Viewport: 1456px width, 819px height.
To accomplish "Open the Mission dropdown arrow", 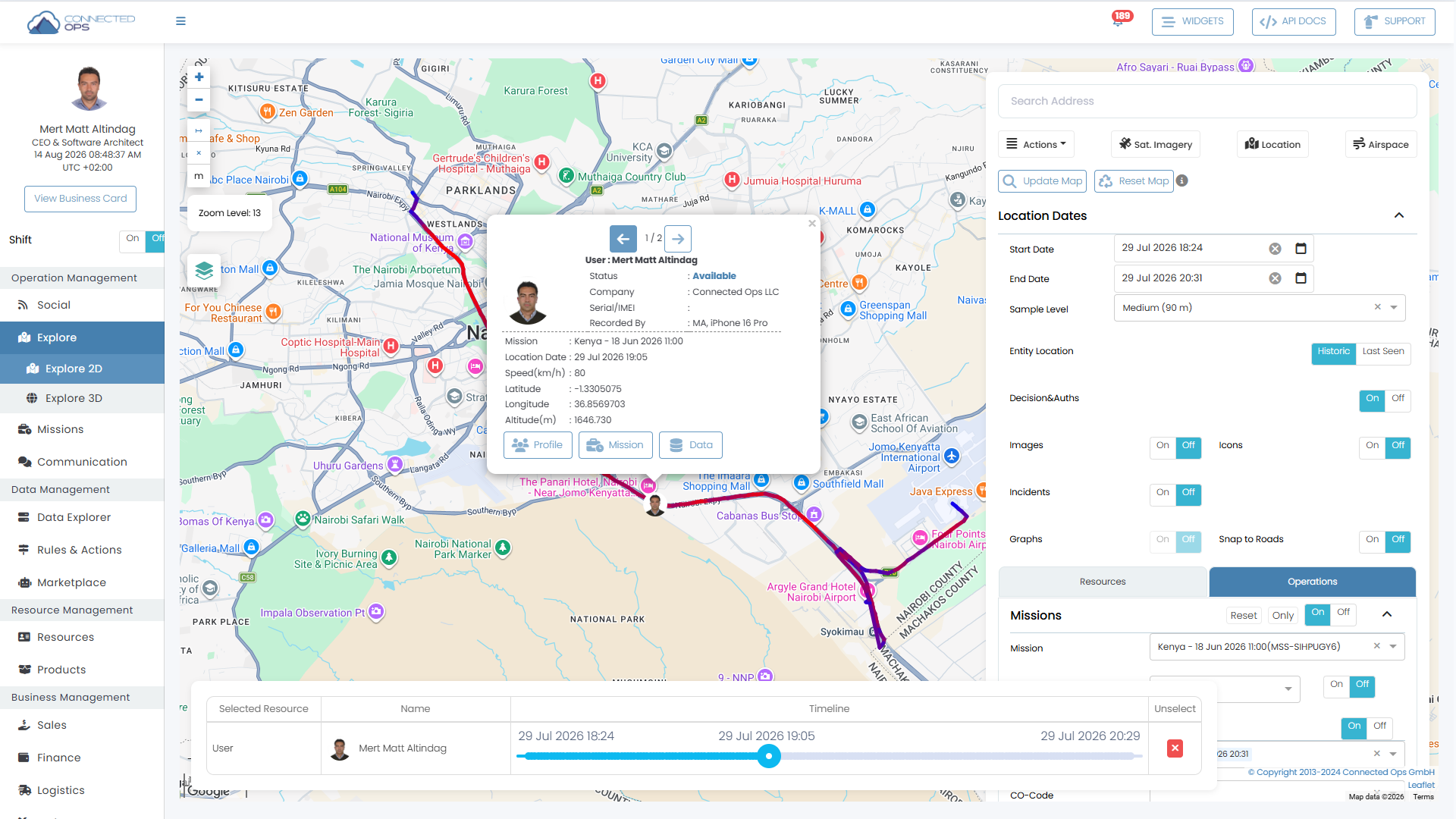I will [x=1393, y=647].
